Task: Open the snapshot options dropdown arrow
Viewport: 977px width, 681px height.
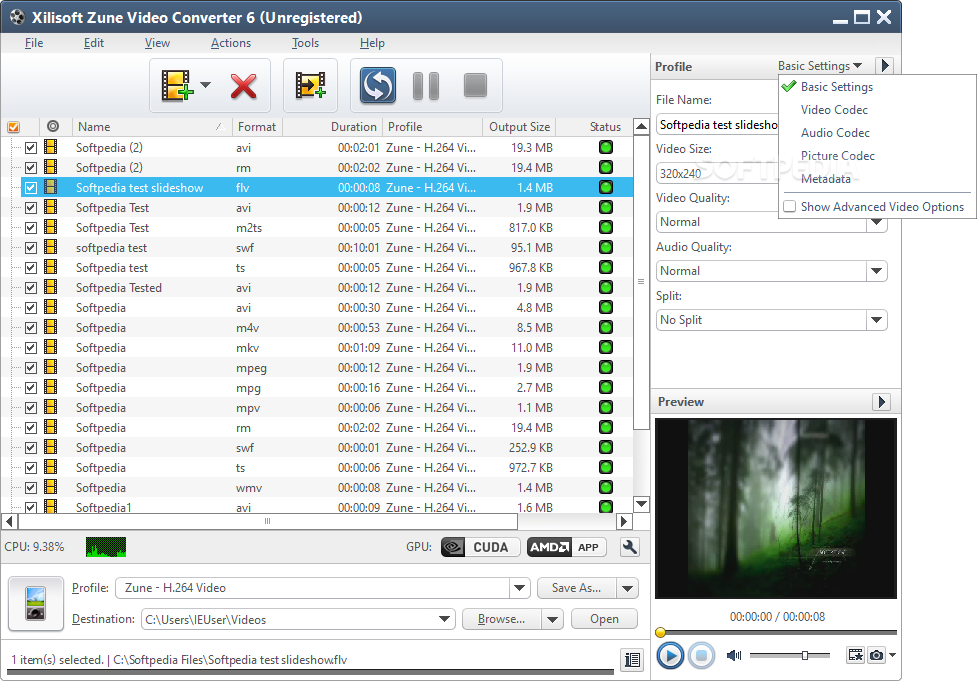Action: coord(892,655)
